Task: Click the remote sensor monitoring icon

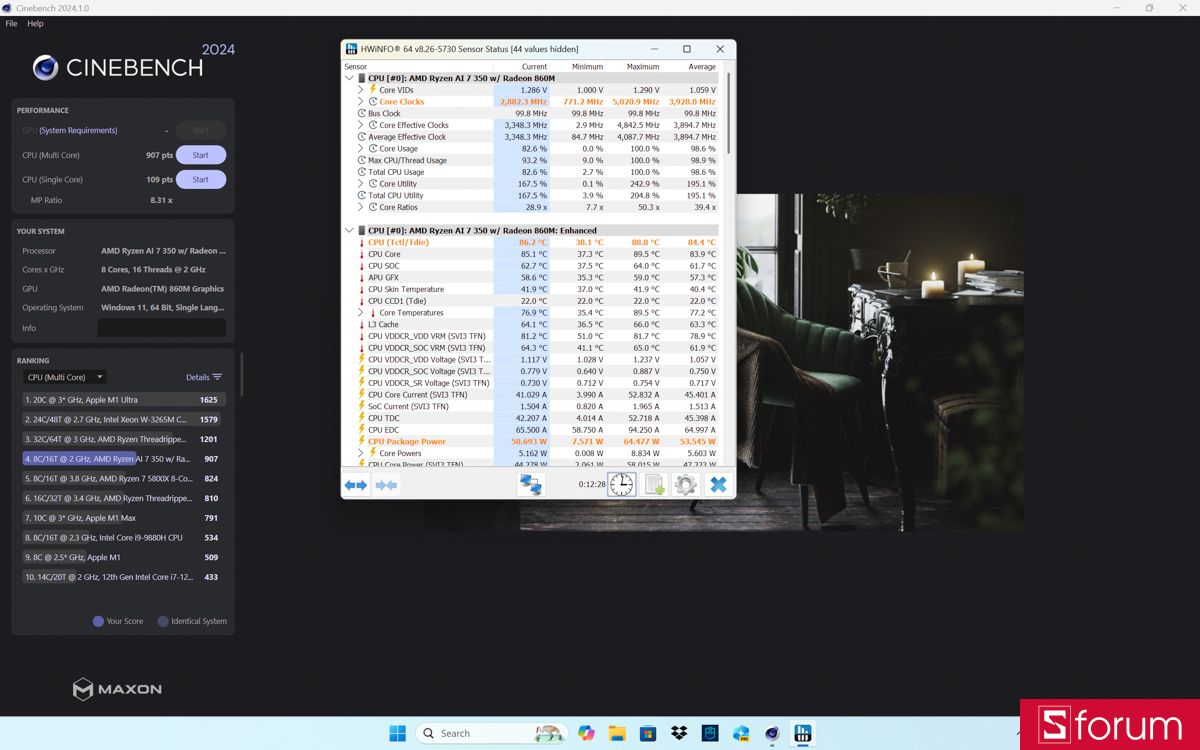Action: pos(530,484)
